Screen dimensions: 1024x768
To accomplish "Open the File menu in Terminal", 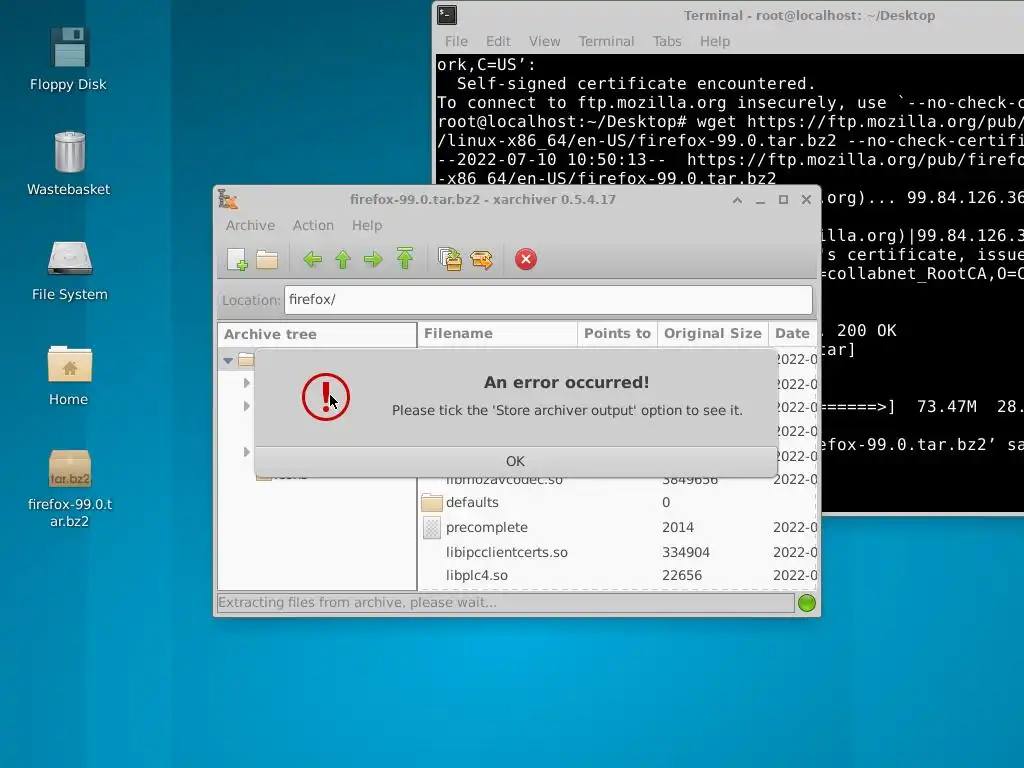I will tap(456, 41).
